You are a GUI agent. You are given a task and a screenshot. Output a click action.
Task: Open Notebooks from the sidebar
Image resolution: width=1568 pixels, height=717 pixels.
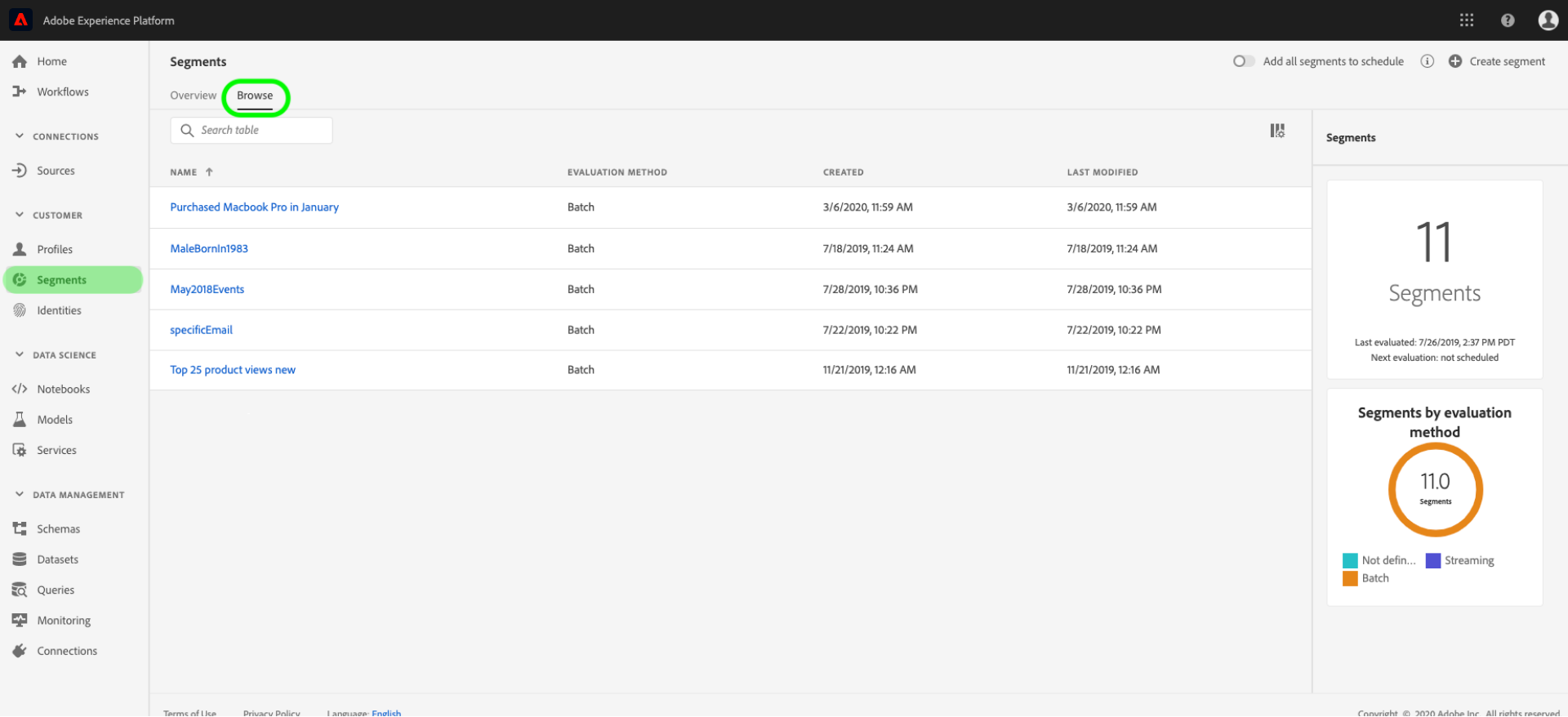point(64,389)
